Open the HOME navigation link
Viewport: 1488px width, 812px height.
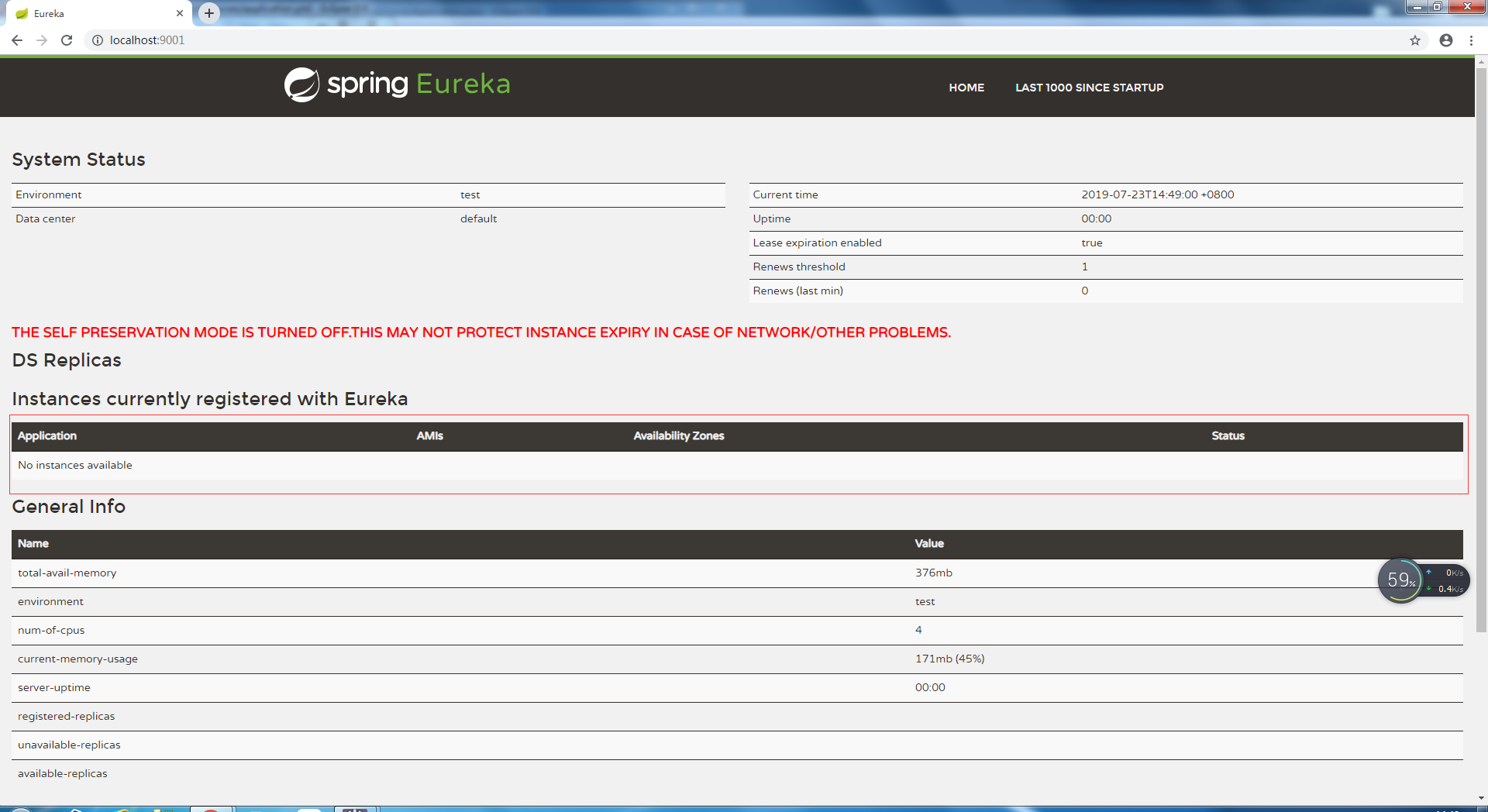click(x=966, y=88)
